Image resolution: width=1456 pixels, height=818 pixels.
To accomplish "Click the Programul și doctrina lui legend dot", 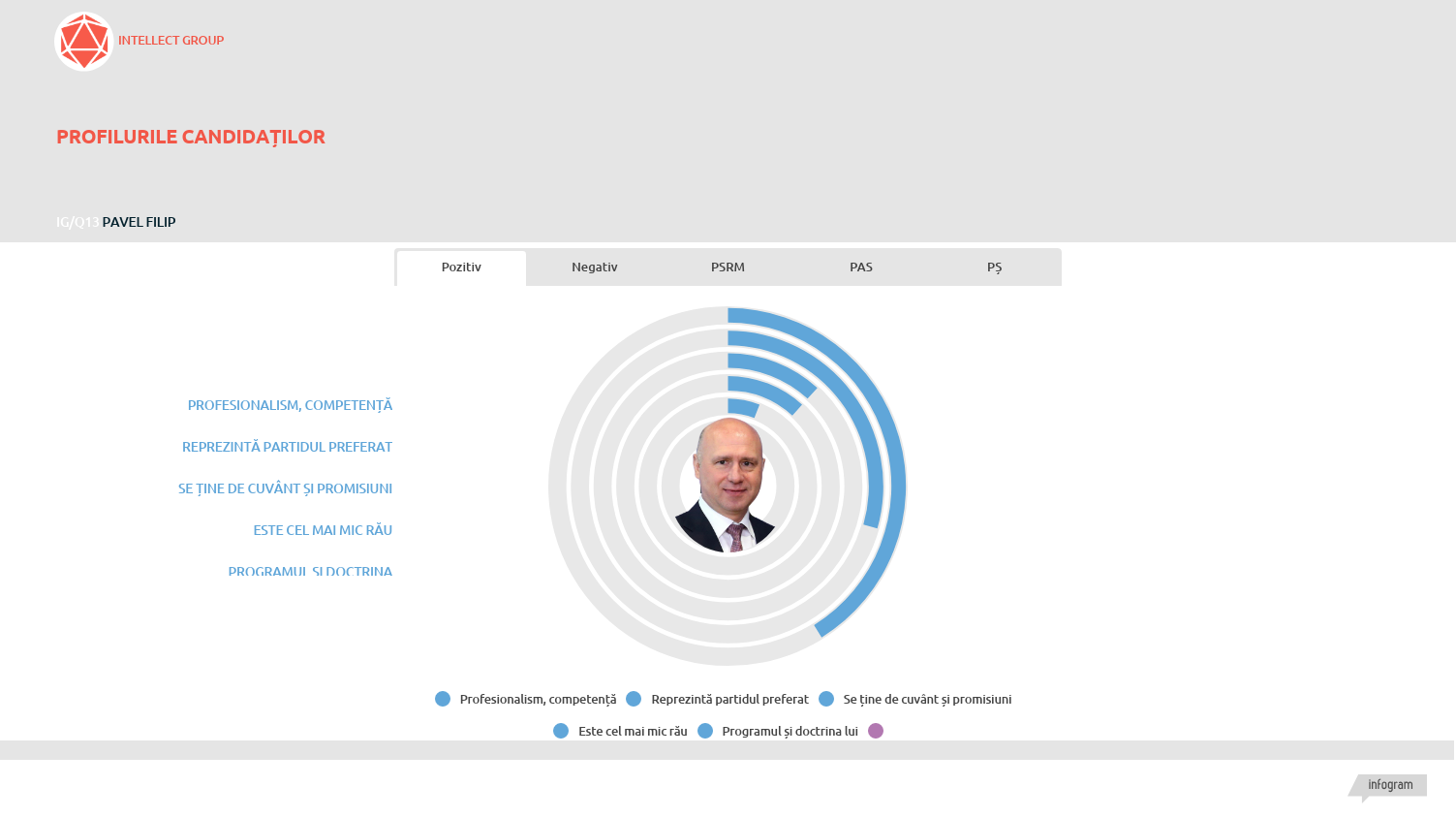I will pos(705,731).
